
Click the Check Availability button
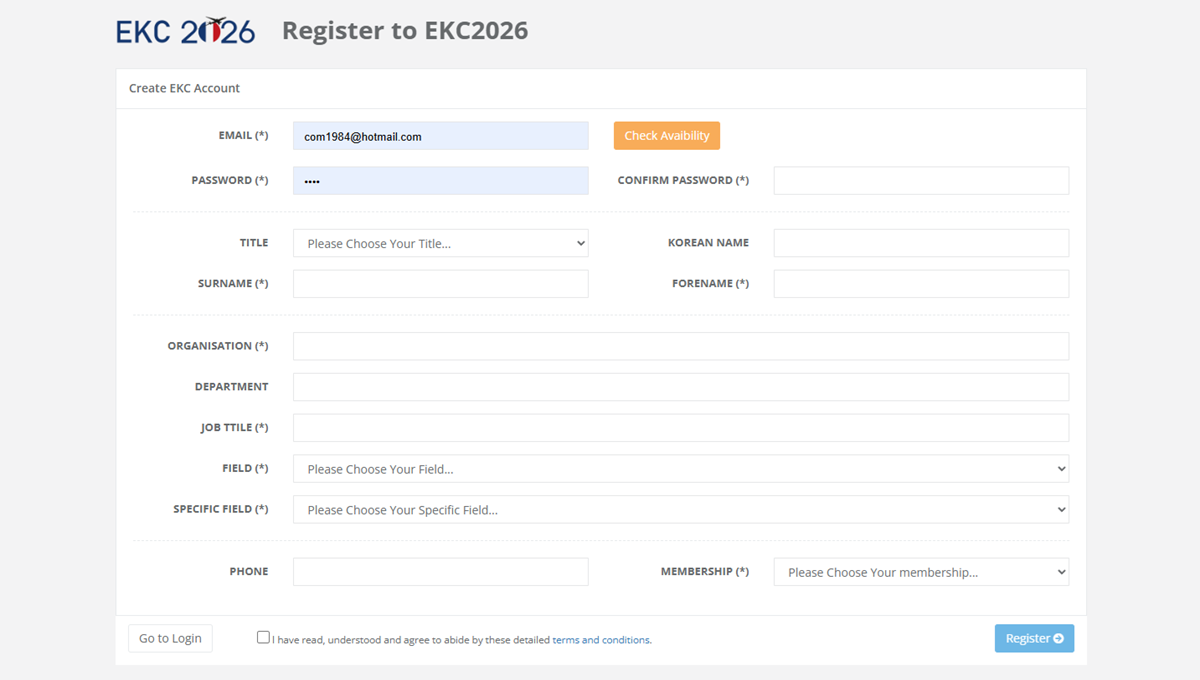tap(666, 136)
